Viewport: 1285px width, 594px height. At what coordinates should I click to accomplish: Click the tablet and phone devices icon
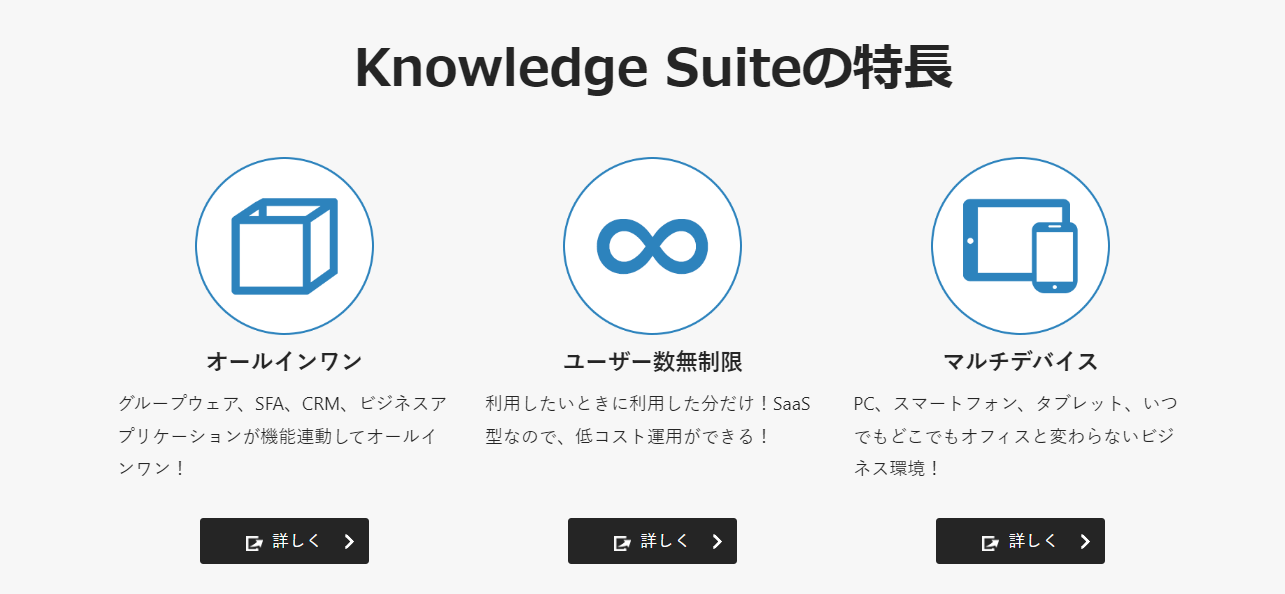click(x=1020, y=246)
